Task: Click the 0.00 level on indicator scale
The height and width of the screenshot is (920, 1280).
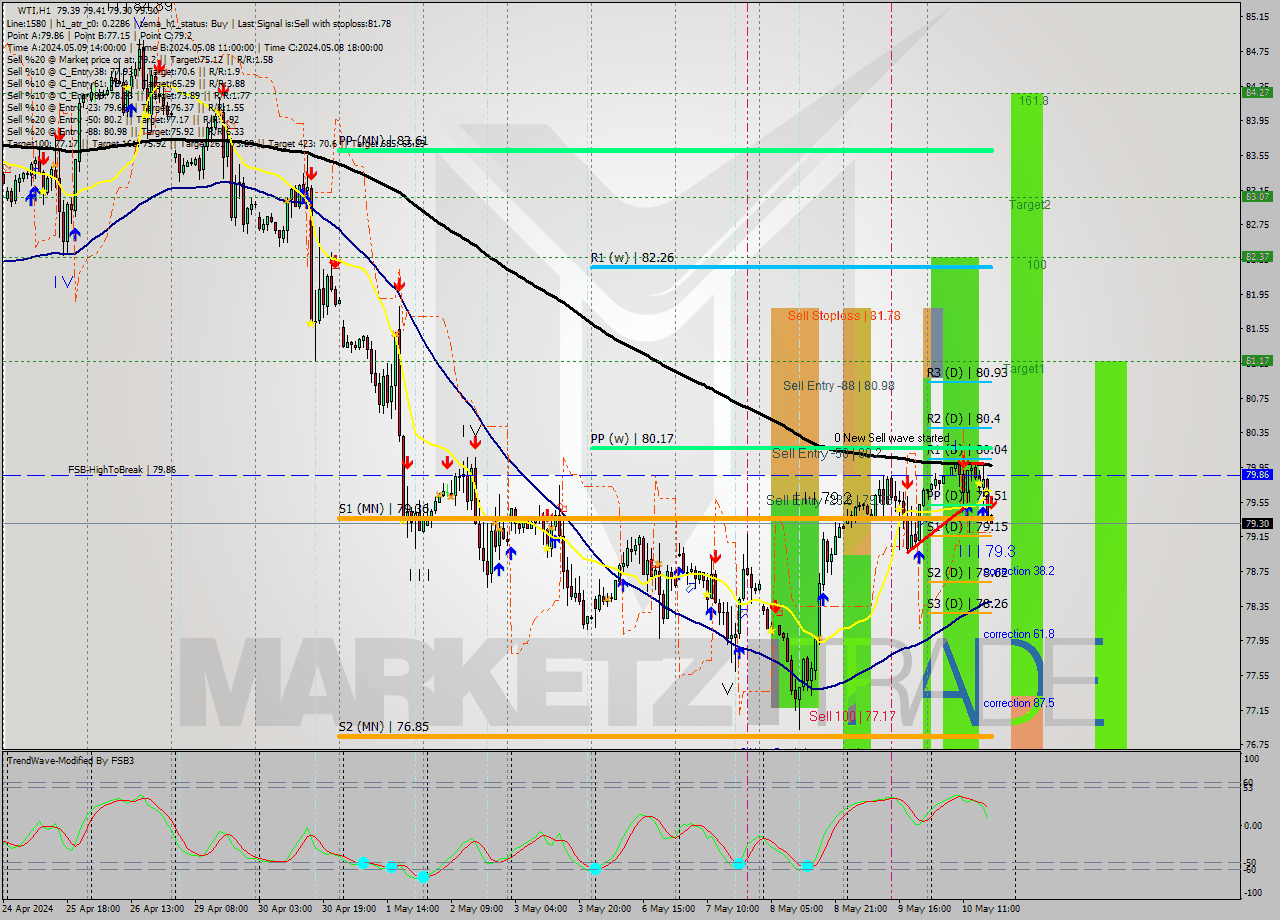Action: click(x=1255, y=825)
